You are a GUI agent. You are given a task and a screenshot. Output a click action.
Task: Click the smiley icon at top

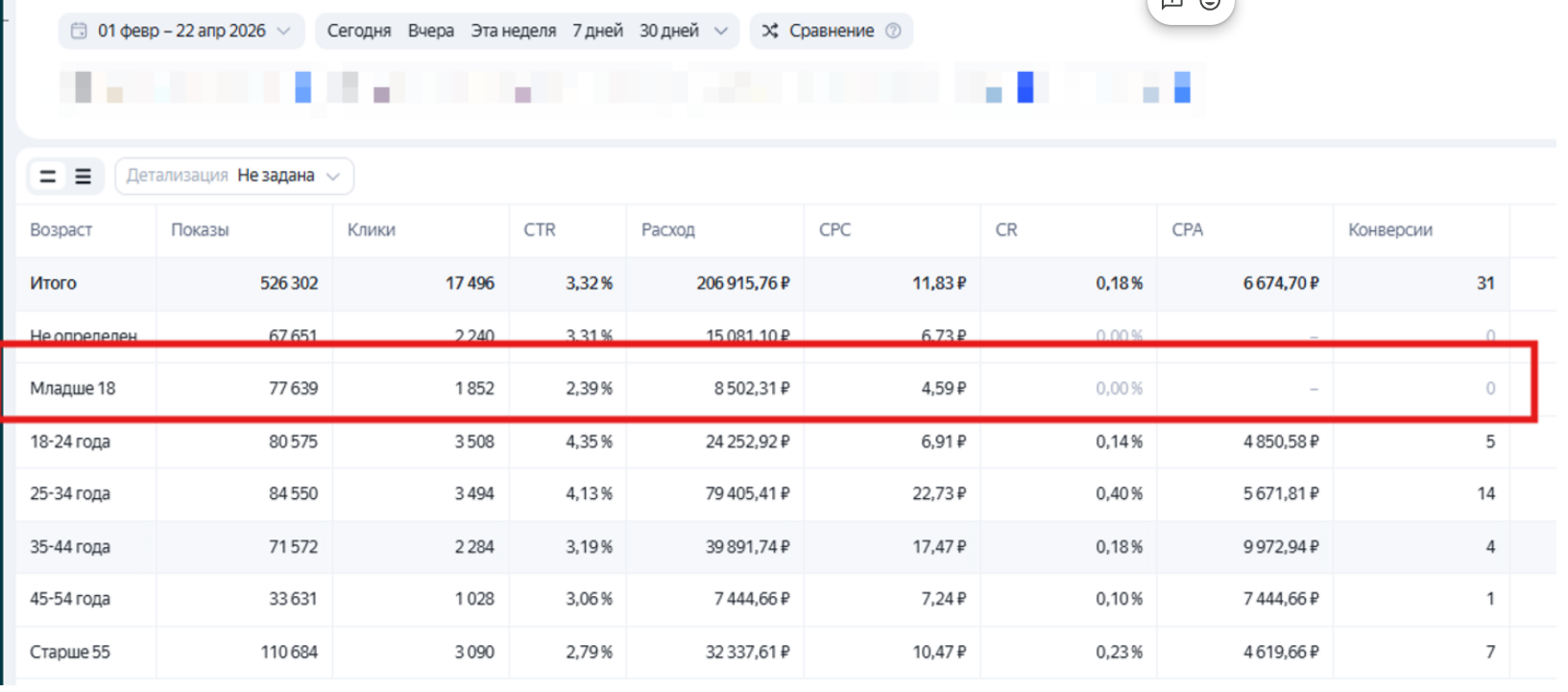(x=1210, y=4)
